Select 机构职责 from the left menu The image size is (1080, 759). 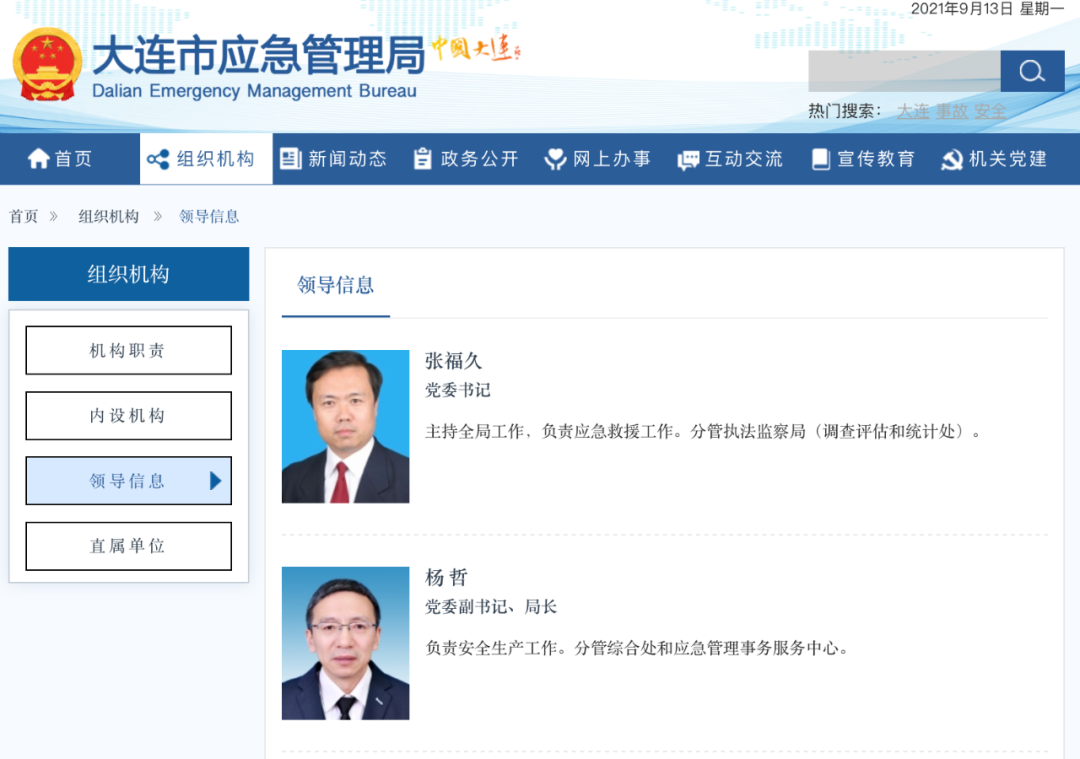coord(128,350)
